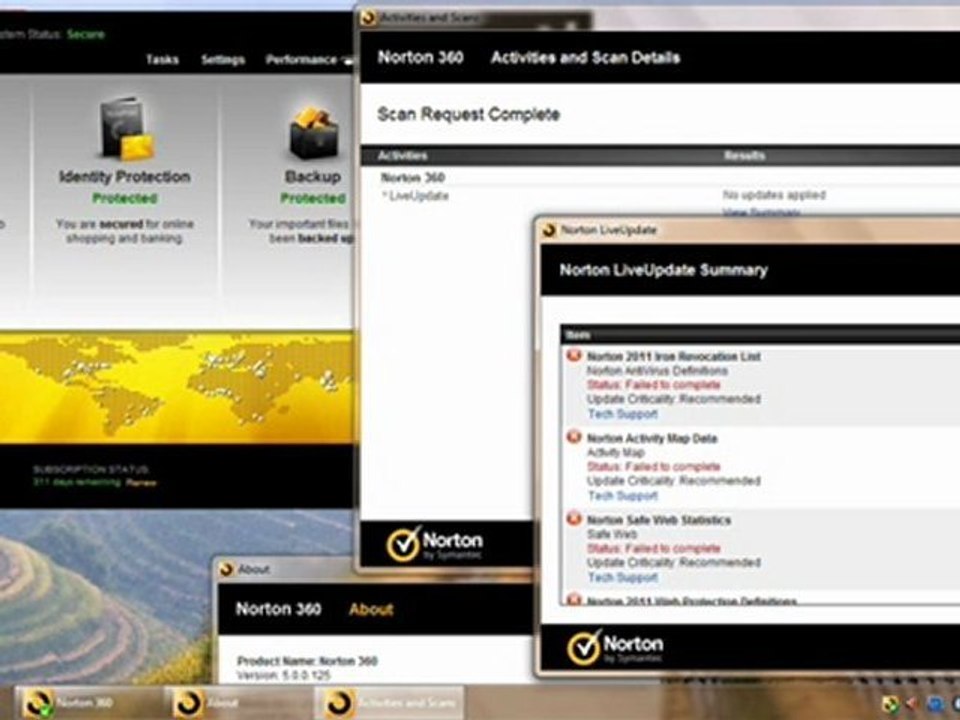Viewport: 960px width, 720px height.
Task: Click the Identity Protection book icon
Action: tap(126, 128)
